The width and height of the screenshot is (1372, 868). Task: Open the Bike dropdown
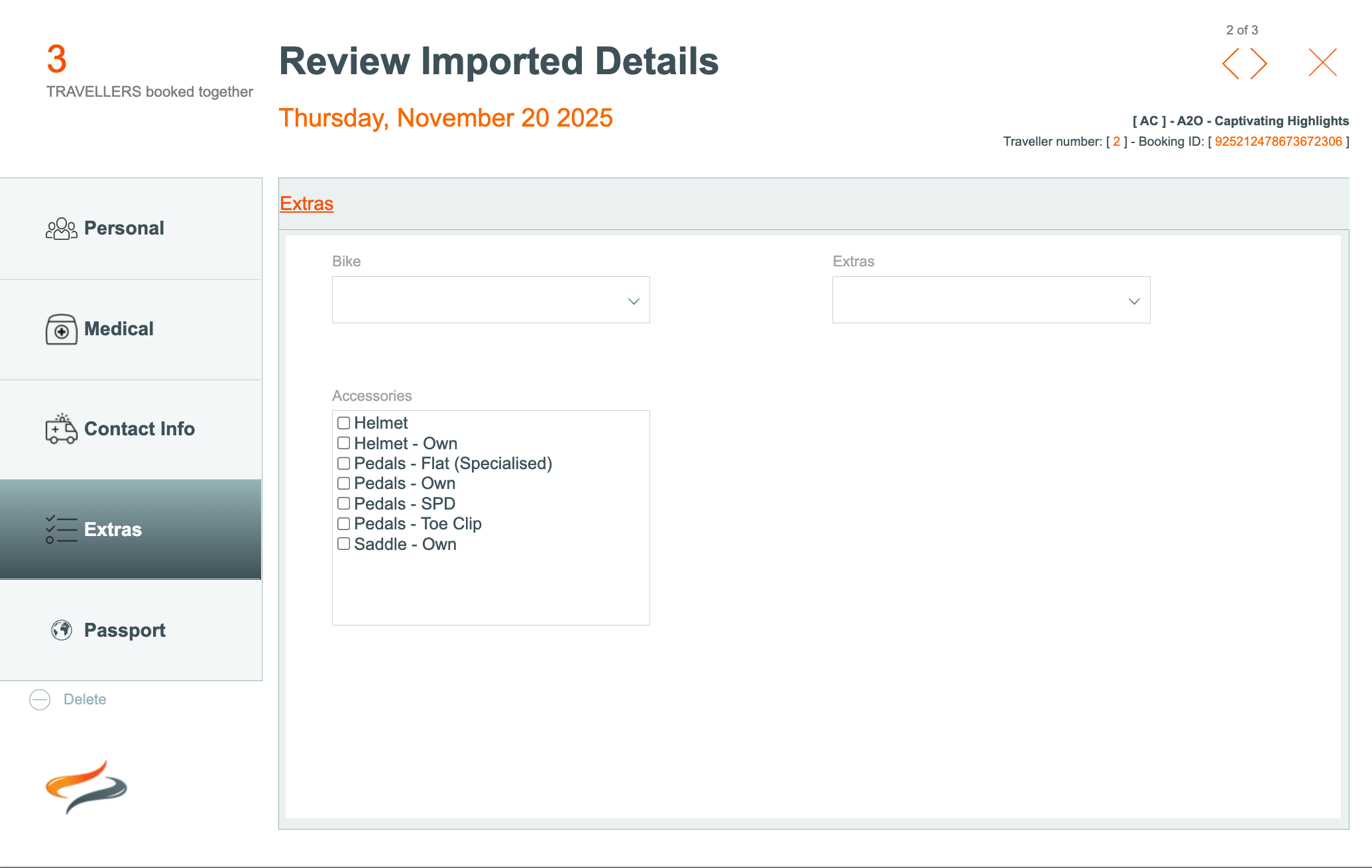[x=490, y=300]
